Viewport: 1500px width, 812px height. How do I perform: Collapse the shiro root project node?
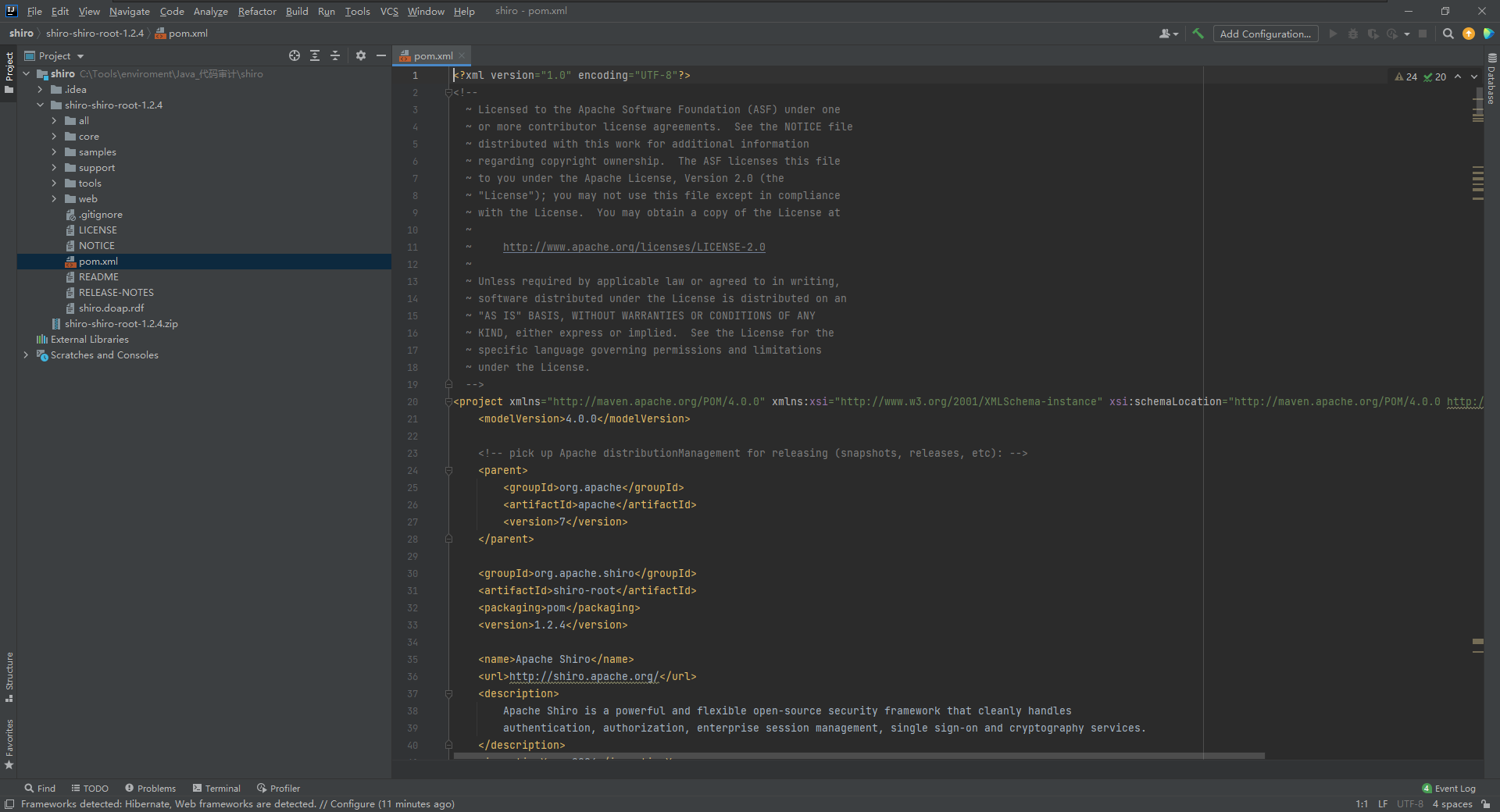click(26, 73)
